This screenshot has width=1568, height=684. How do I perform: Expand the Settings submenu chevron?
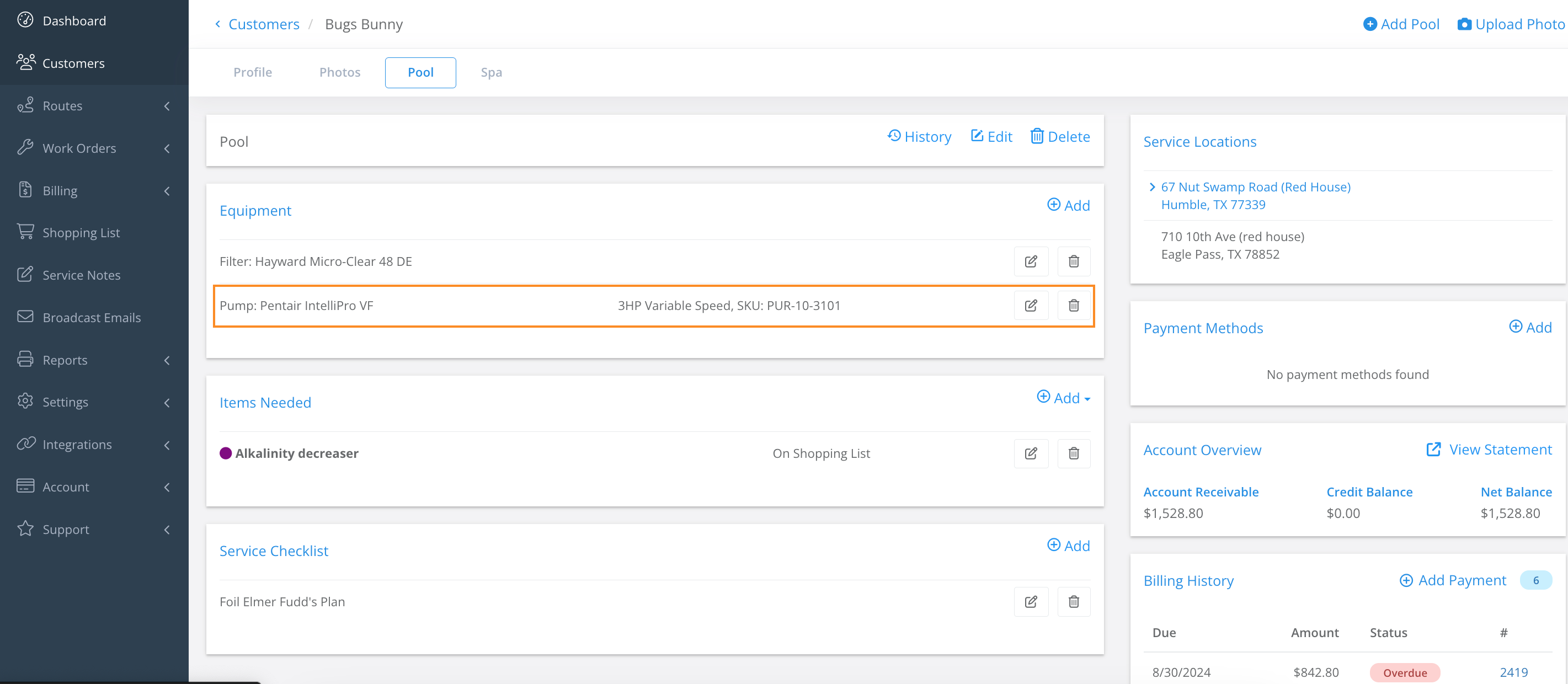point(167,402)
